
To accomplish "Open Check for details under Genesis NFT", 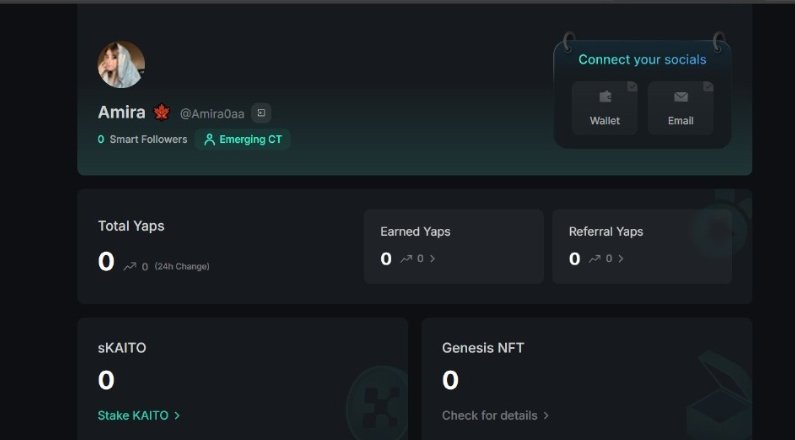I will coord(495,416).
